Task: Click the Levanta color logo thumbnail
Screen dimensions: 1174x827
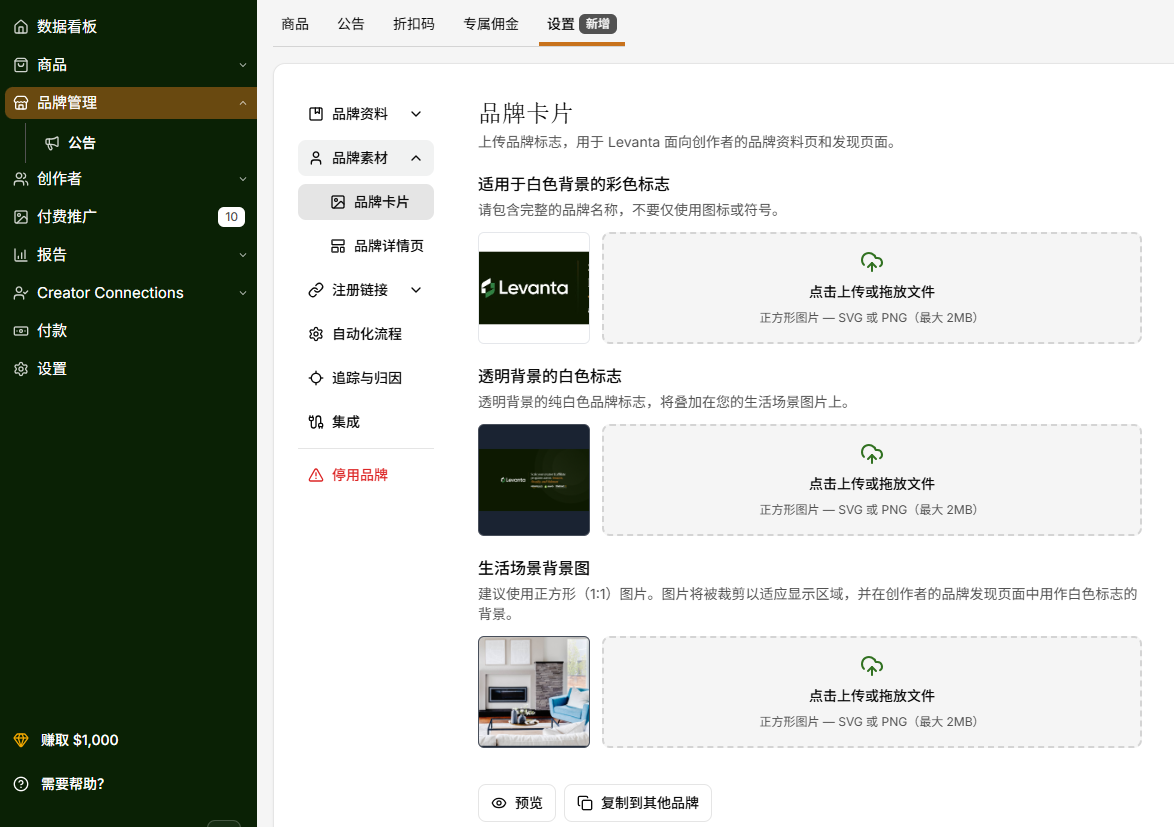Action: pos(534,288)
